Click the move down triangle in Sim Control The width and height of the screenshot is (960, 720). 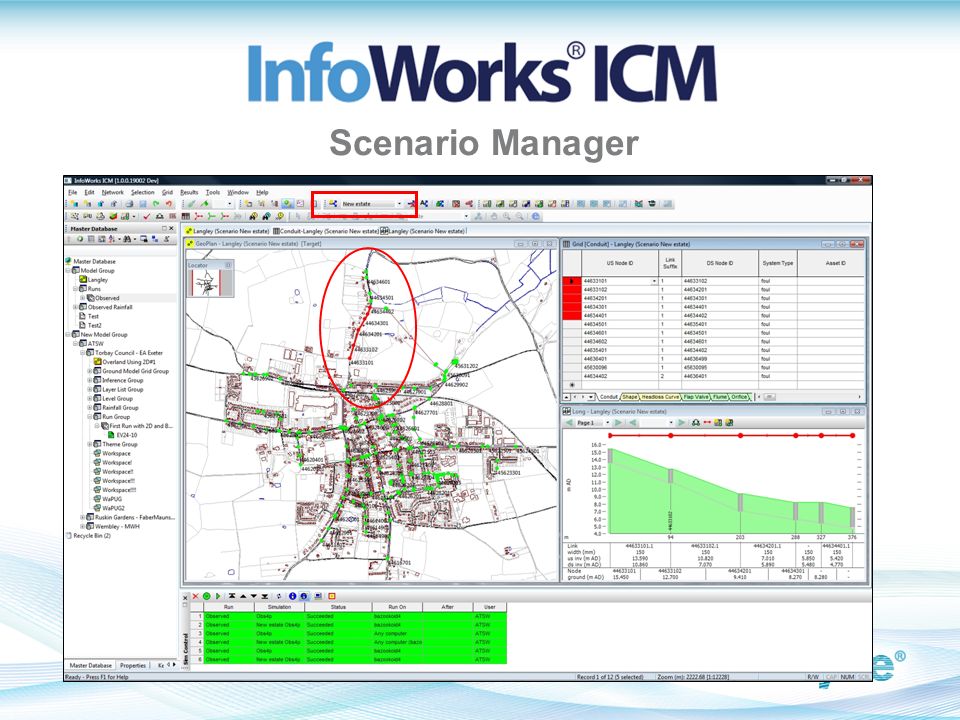coord(253,596)
